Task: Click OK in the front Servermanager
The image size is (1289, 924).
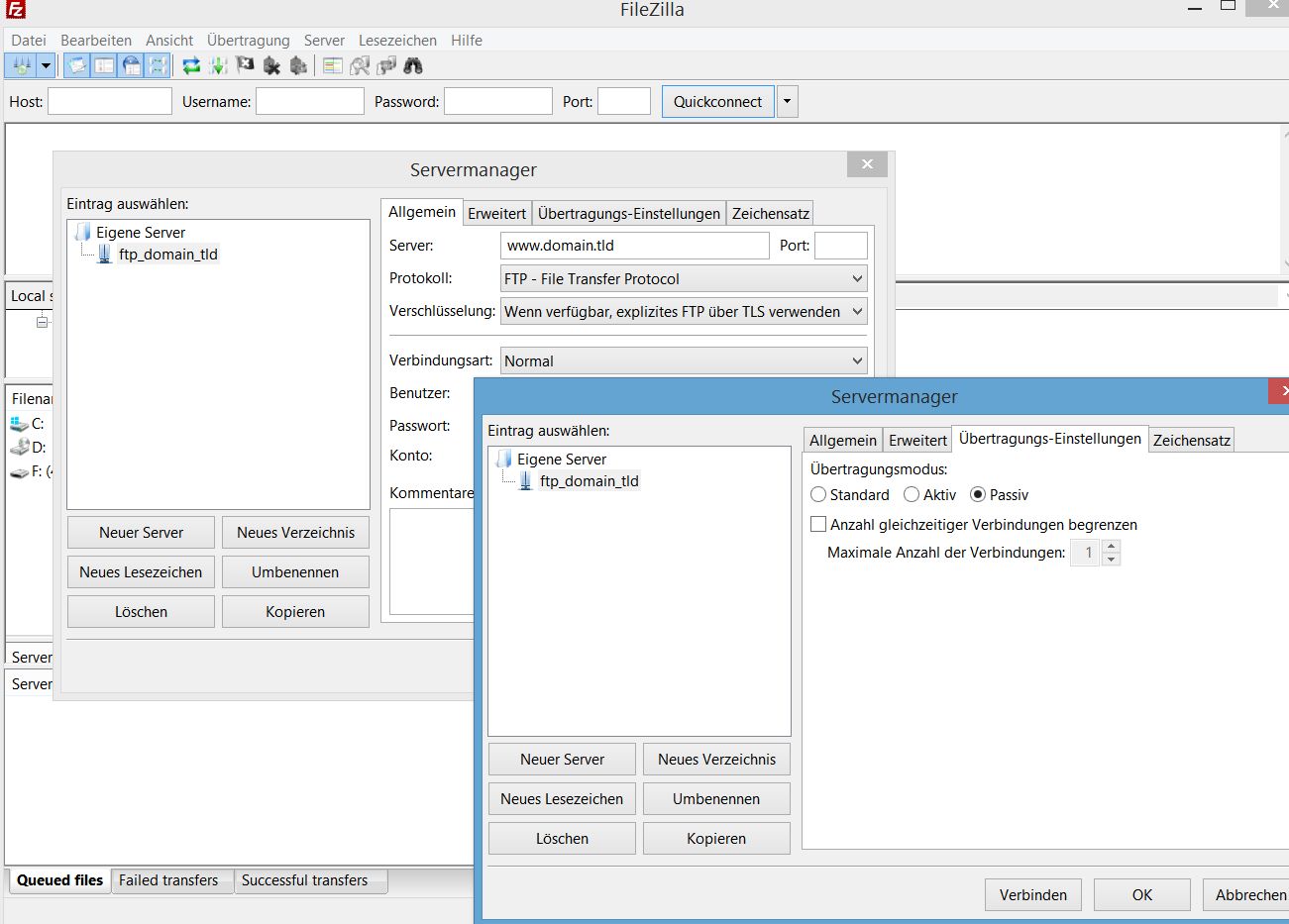Action: pyautogui.click(x=1142, y=894)
